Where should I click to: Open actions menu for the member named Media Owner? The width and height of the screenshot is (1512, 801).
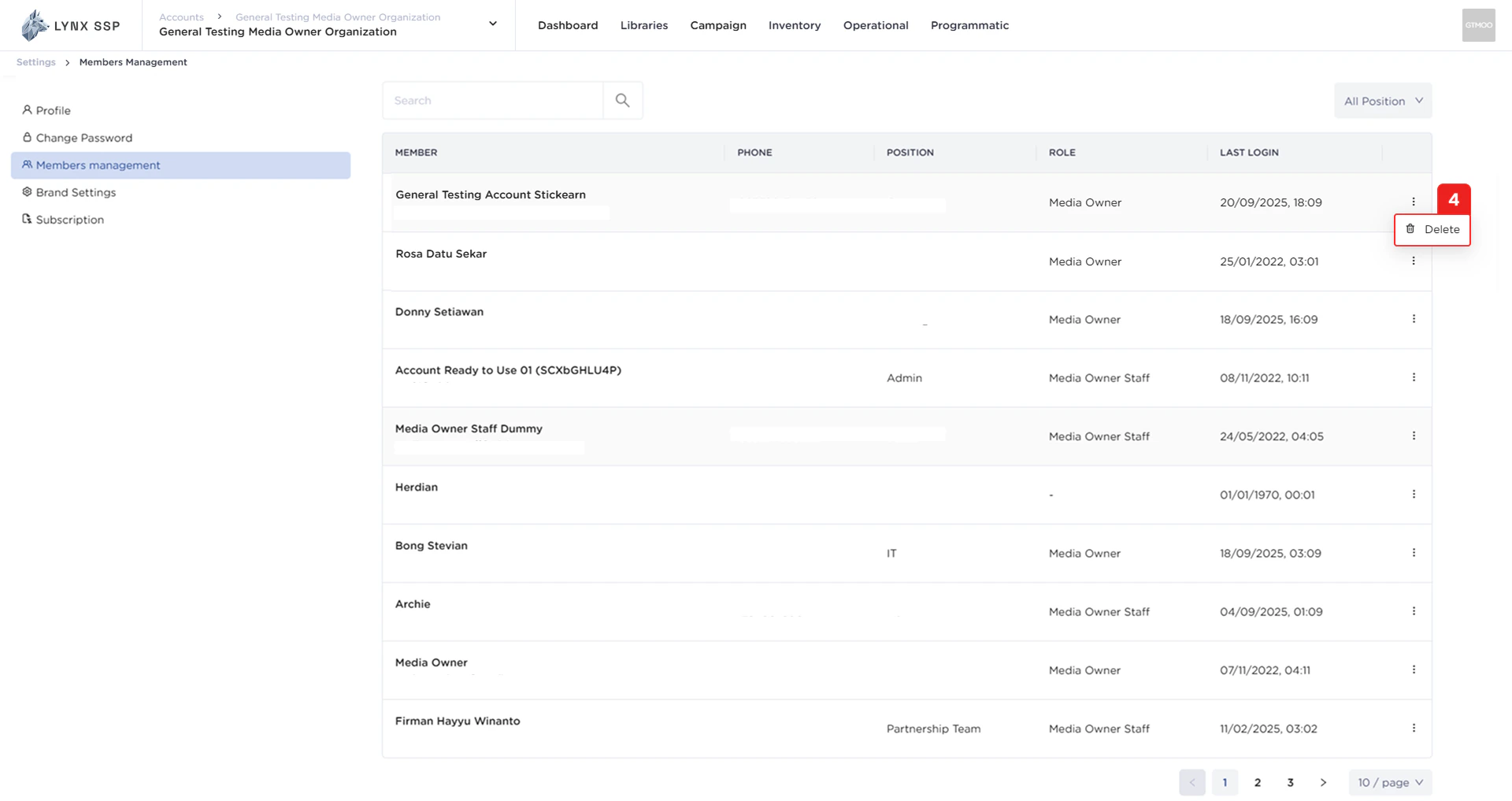pyautogui.click(x=1414, y=670)
